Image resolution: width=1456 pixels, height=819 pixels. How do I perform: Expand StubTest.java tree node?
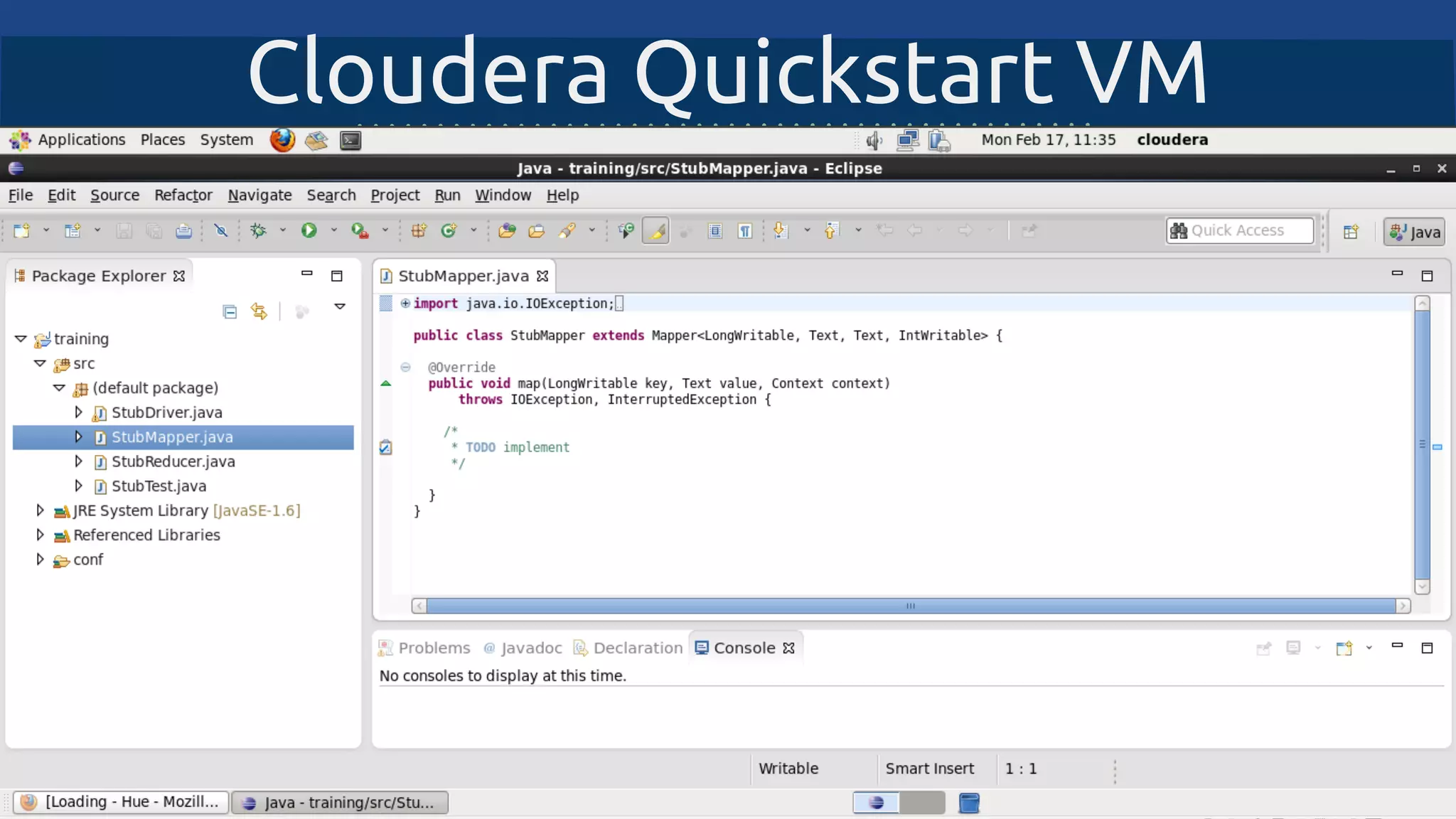click(x=79, y=486)
